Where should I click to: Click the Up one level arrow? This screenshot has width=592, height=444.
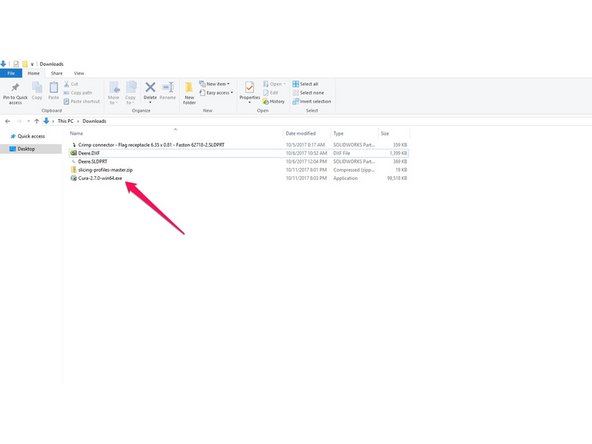click(x=37, y=121)
